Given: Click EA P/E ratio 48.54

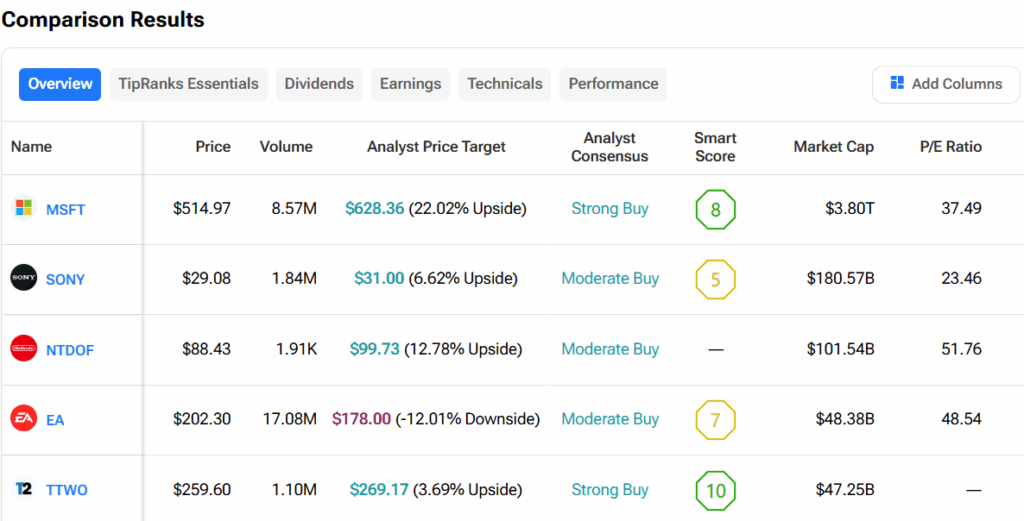Looking at the screenshot, I should click(x=962, y=419).
